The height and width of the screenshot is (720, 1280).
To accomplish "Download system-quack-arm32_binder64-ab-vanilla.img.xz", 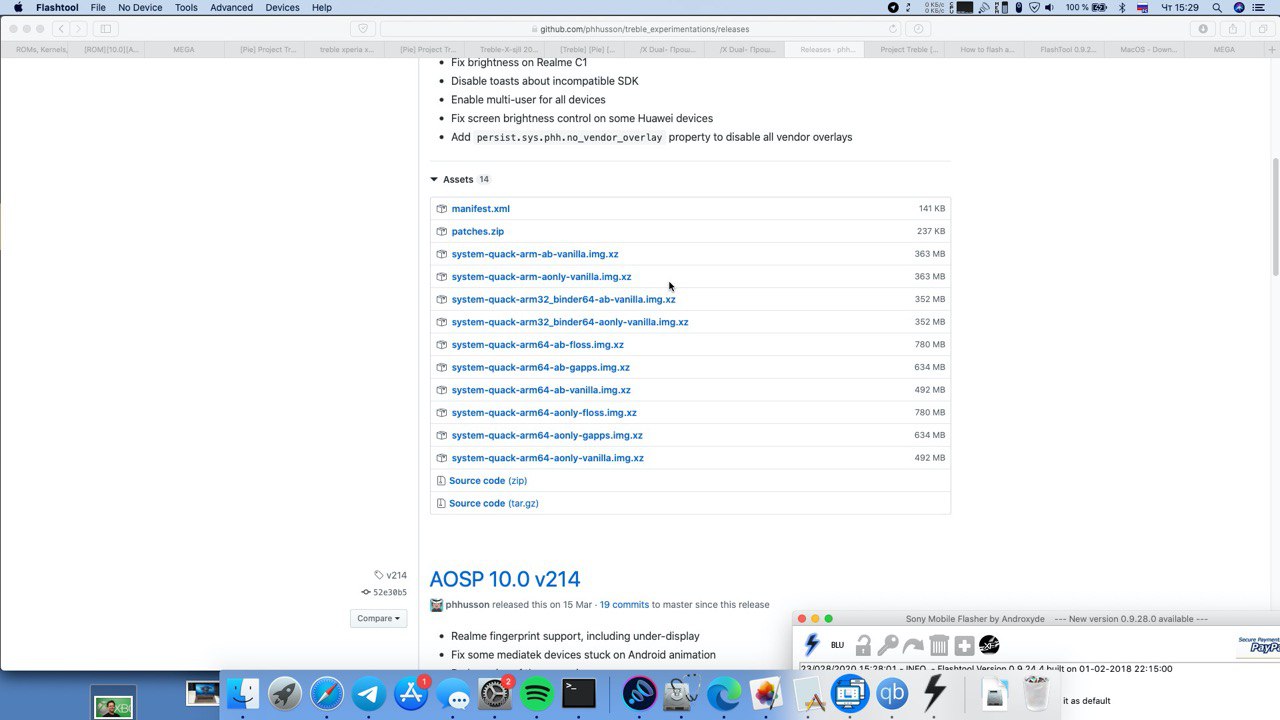I will [x=563, y=299].
